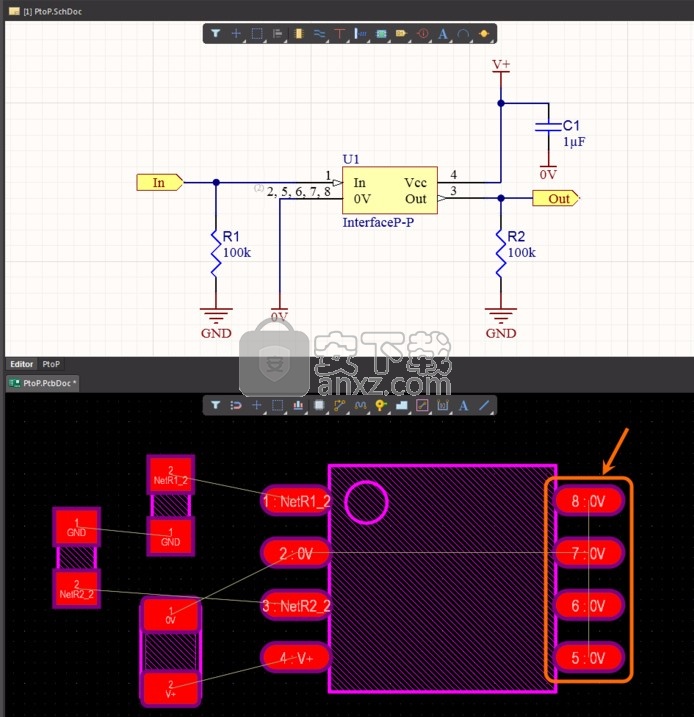Click the 1µF capacitor value

coord(574,142)
